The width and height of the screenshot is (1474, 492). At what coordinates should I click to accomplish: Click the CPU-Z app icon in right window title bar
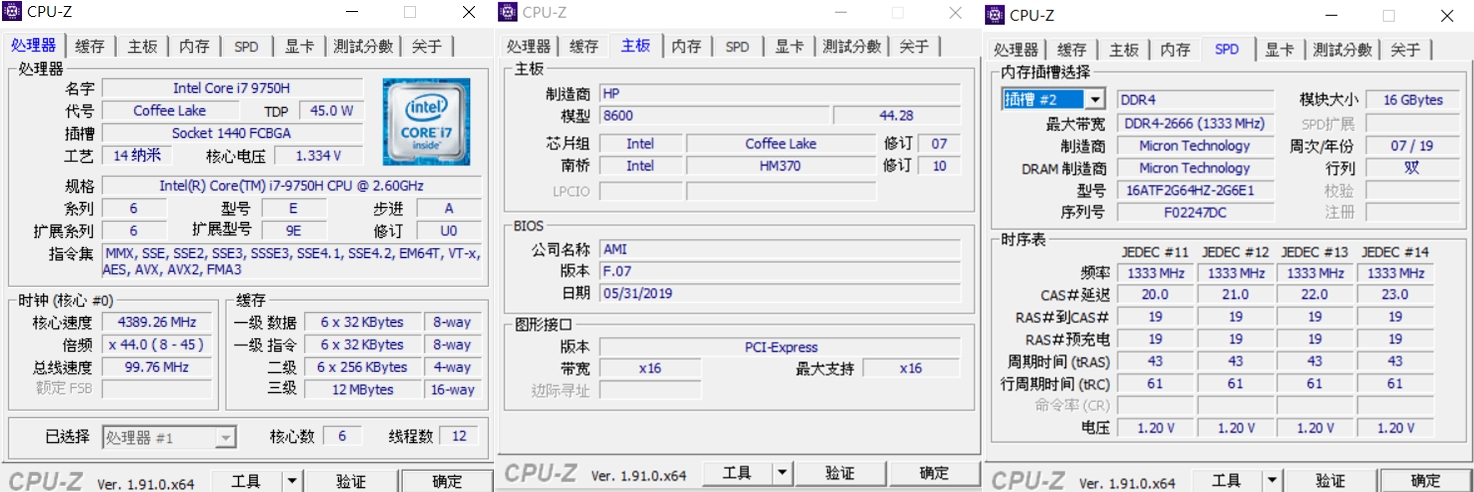(x=996, y=15)
